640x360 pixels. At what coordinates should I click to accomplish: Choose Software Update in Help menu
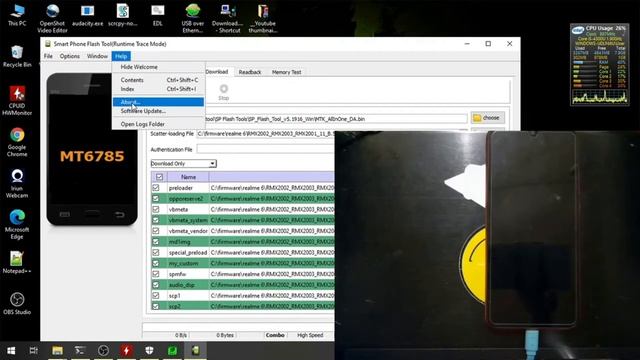pyautogui.click(x=158, y=111)
